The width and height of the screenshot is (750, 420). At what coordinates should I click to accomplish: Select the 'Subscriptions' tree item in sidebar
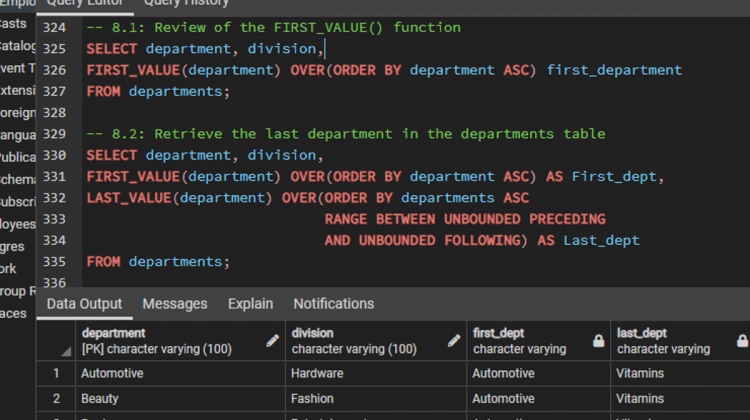pos(18,202)
